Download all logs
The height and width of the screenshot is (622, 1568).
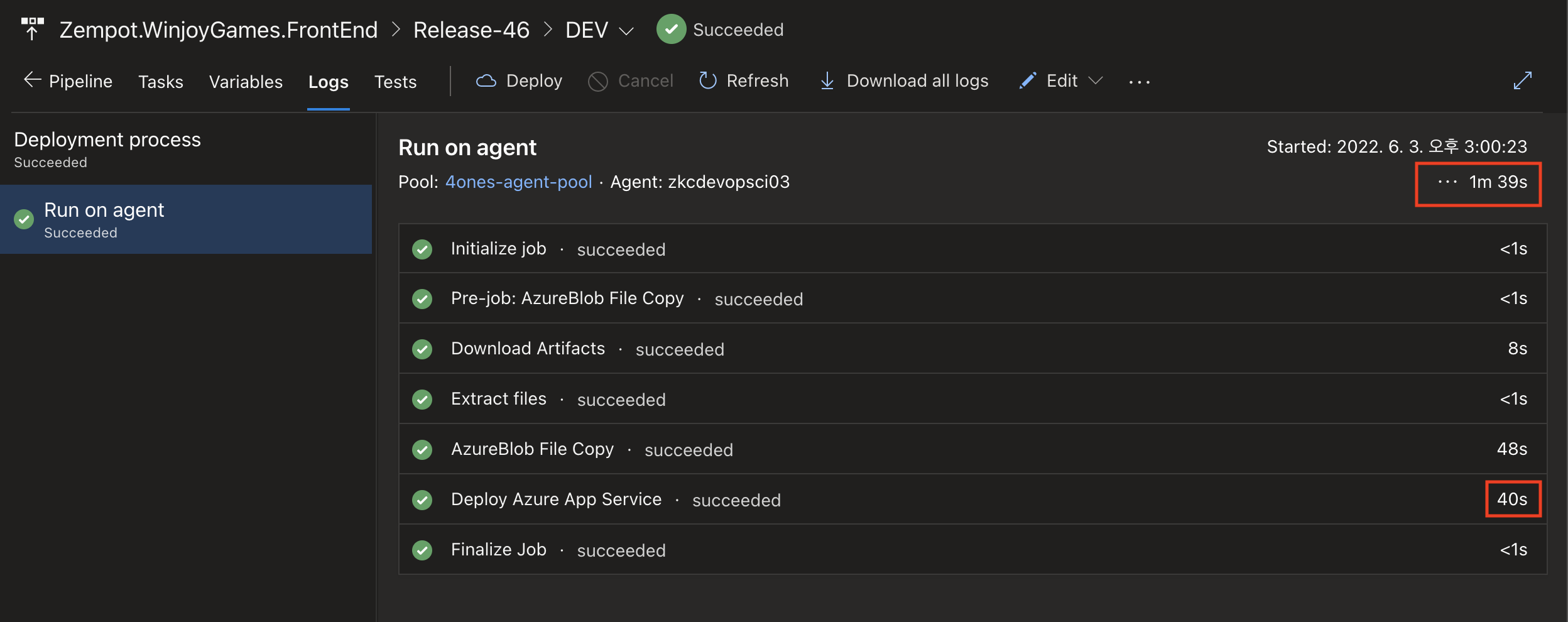click(x=904, y=81)
